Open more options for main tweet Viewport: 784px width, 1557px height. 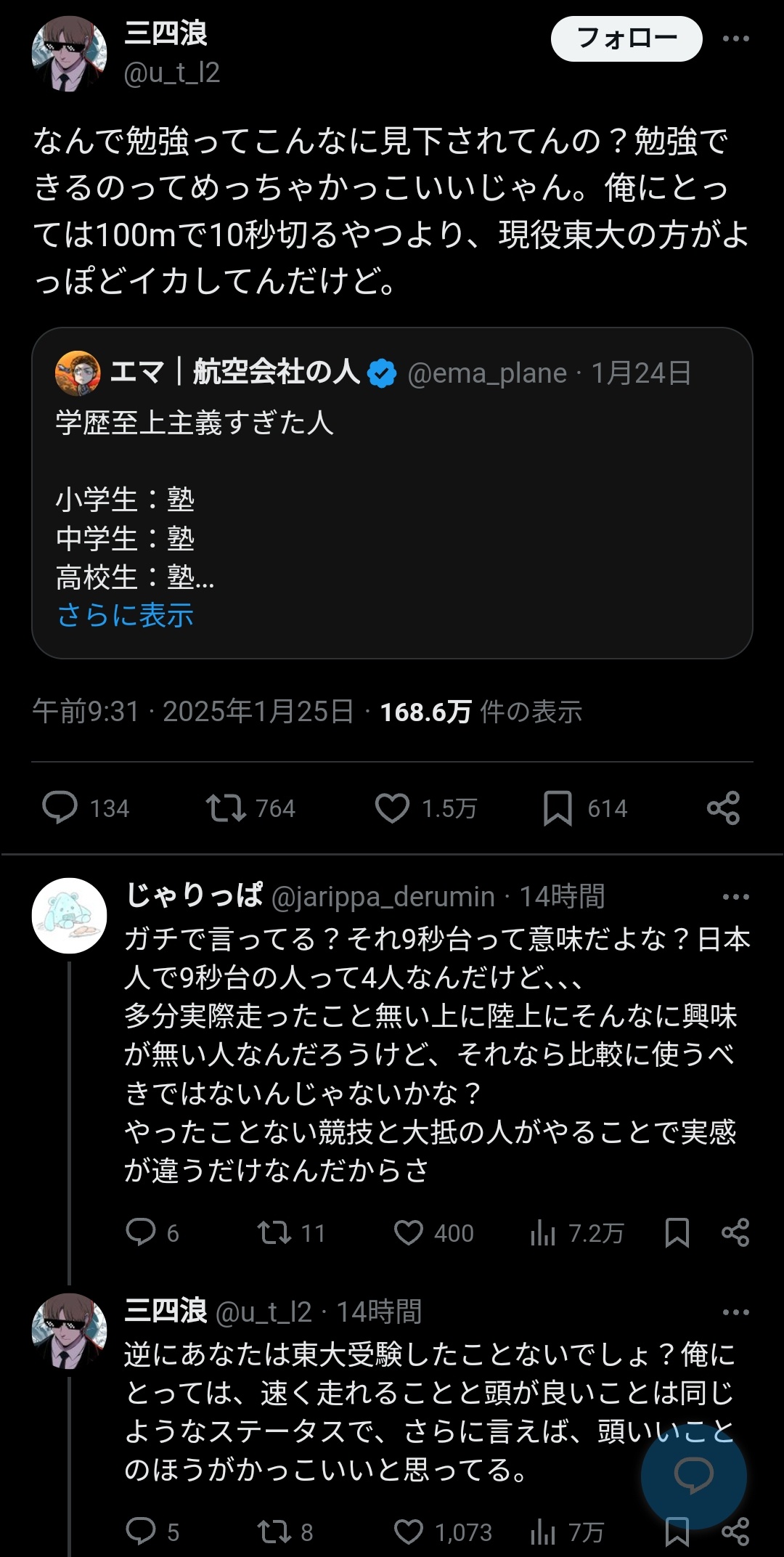point(735,38)
